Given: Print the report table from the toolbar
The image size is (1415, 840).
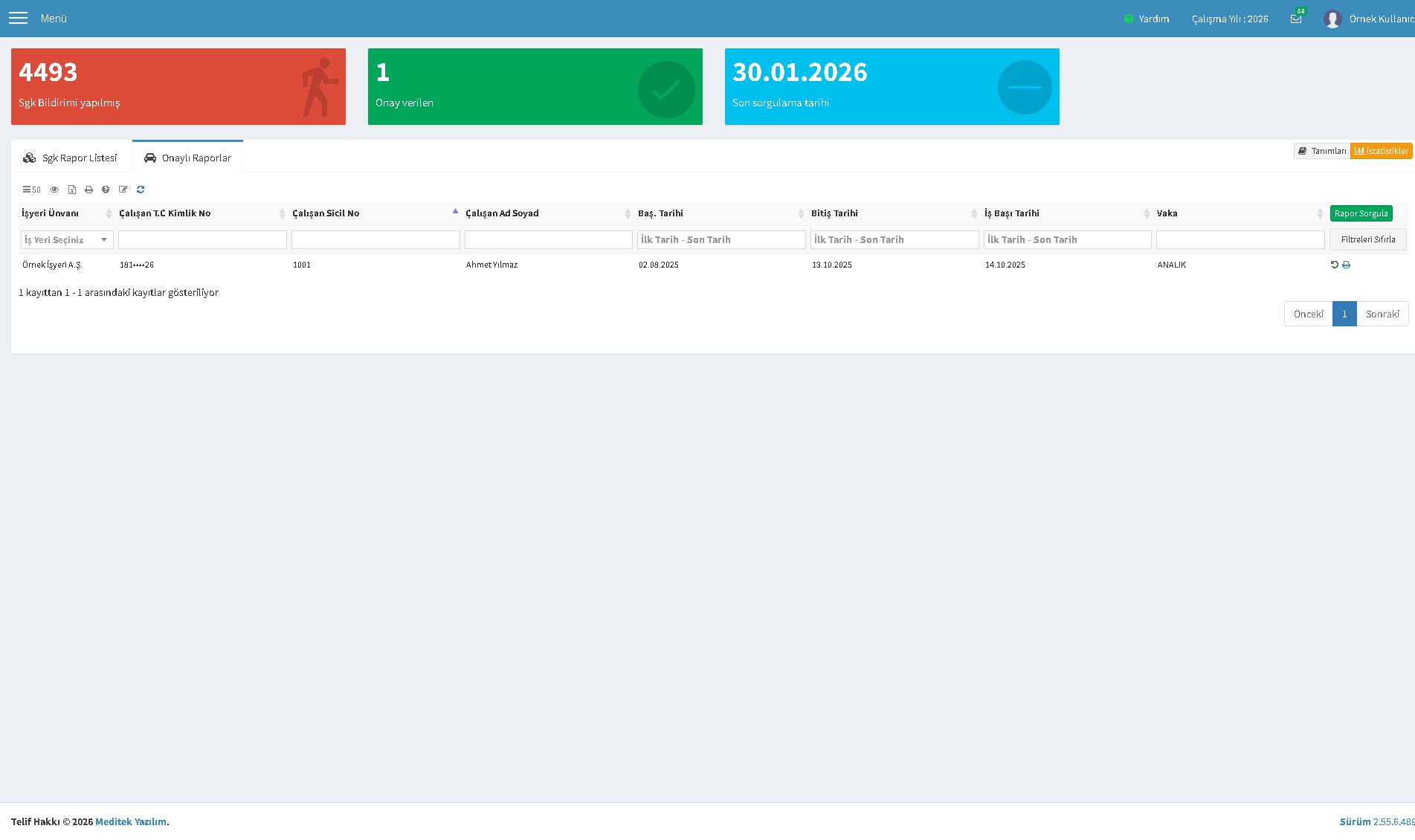Looking at the screenshot, I should click(x=88, y=190).
